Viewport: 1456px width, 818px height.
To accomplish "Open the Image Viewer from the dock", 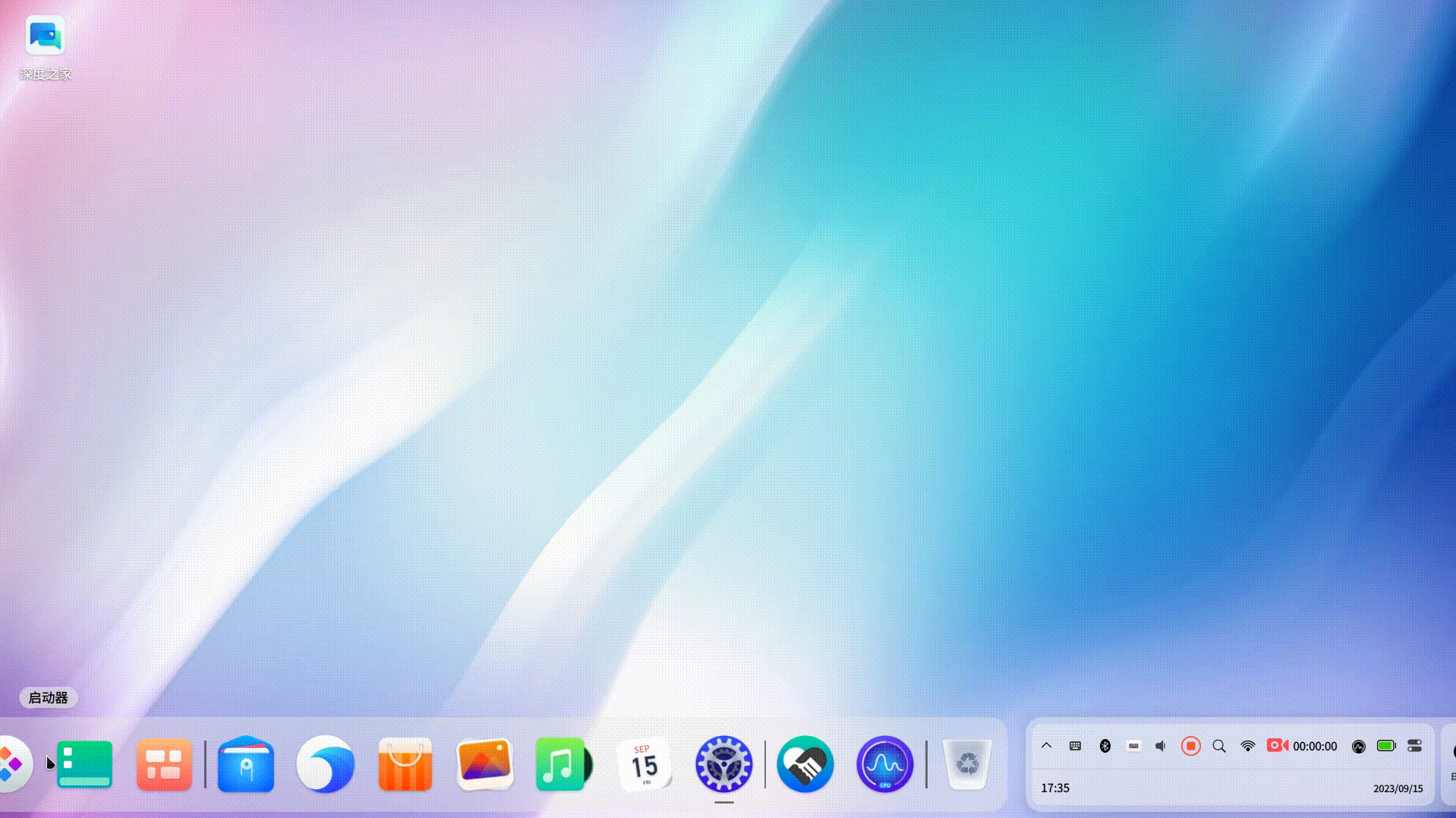I will 485,764.
